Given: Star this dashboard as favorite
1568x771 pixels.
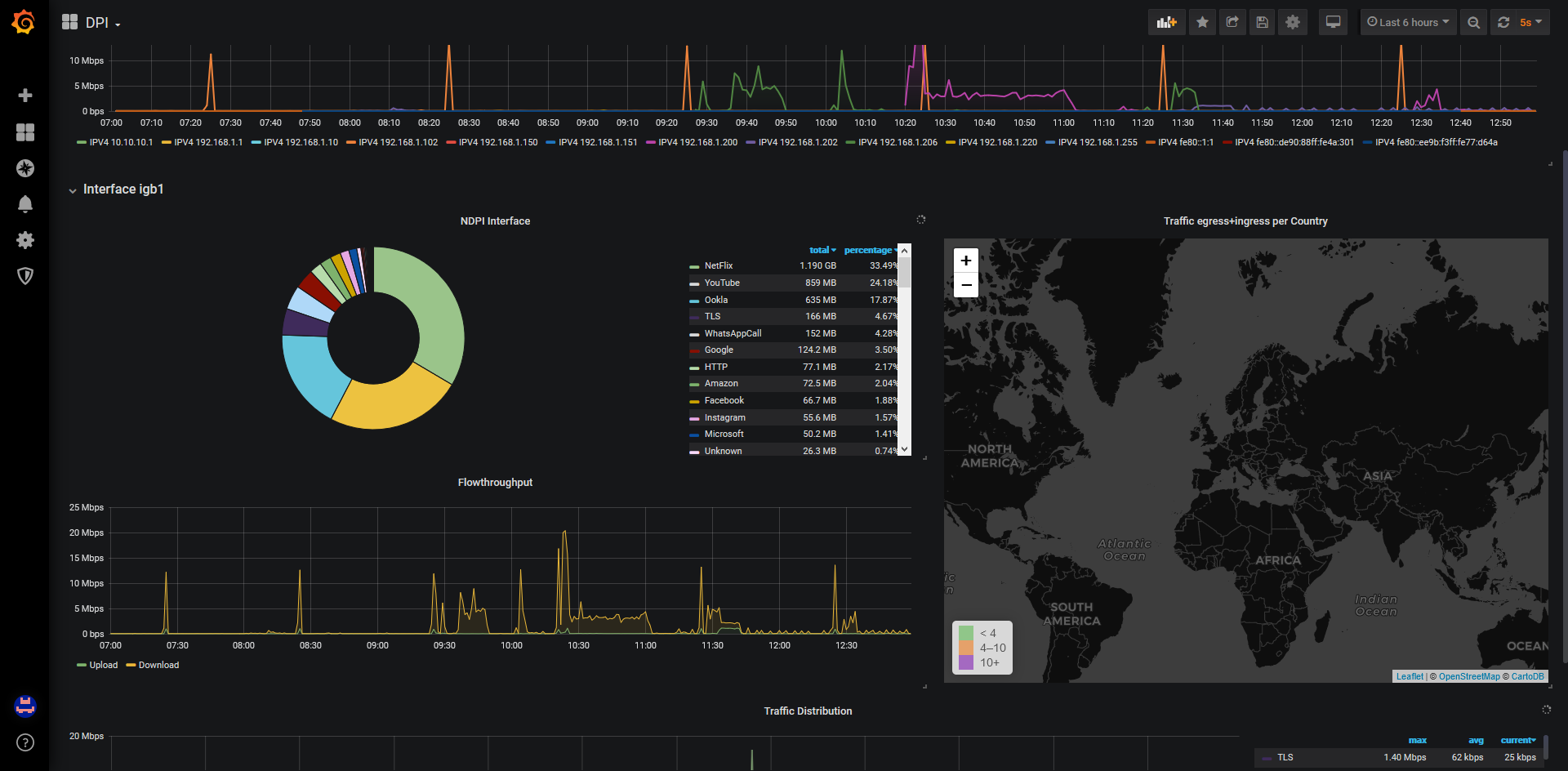Looking at the screenshot, I should click(x=1202, y=22).
